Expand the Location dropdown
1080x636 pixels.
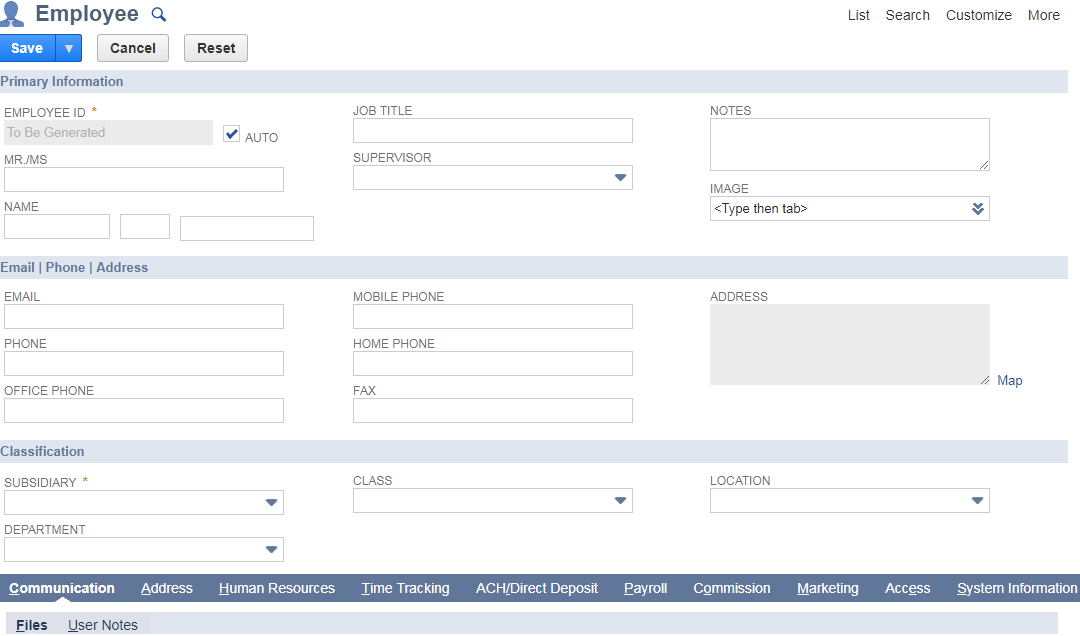click(x=977, y=501)
